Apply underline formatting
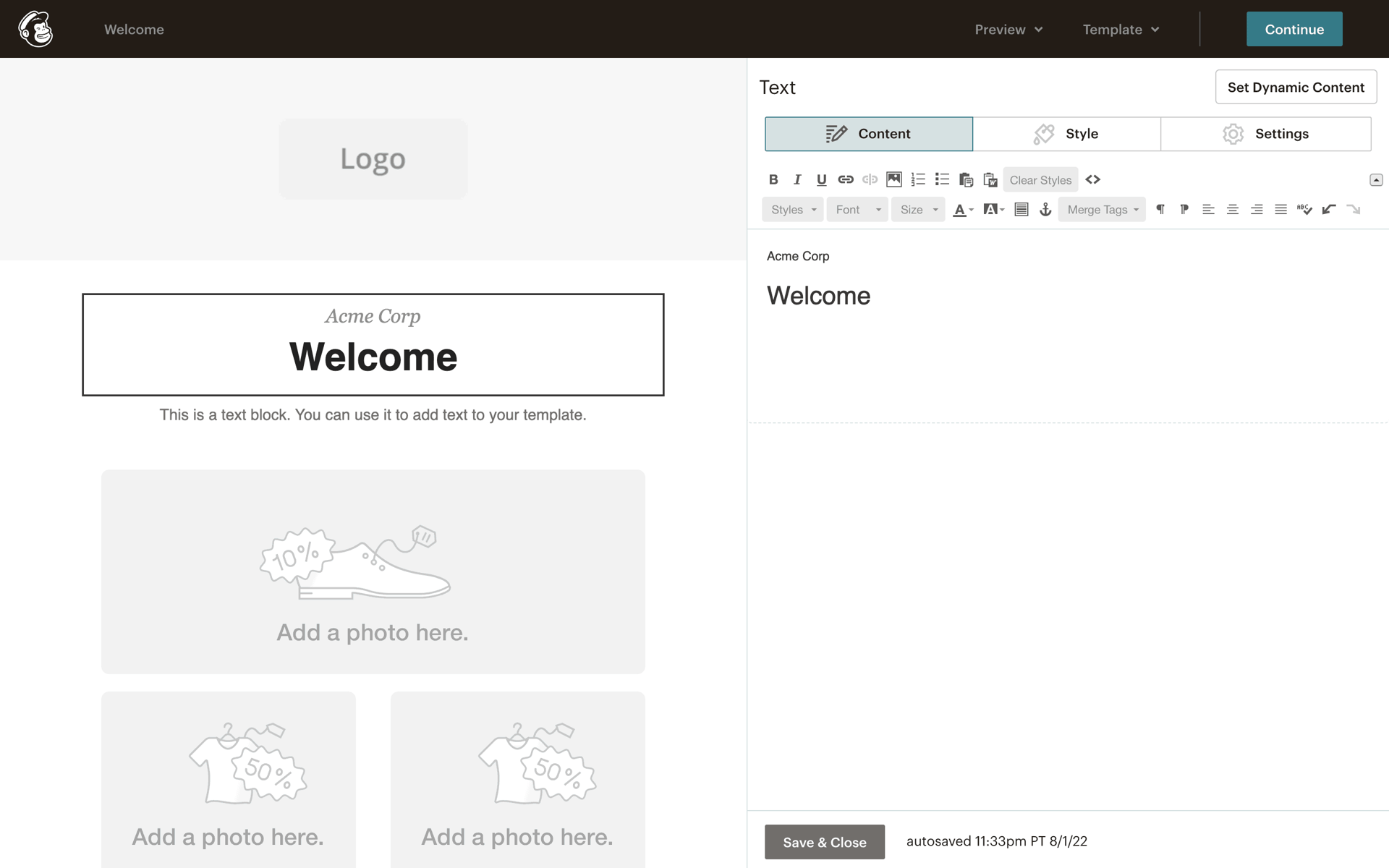The image size is (1389, 868). click(x=821, y=179)
